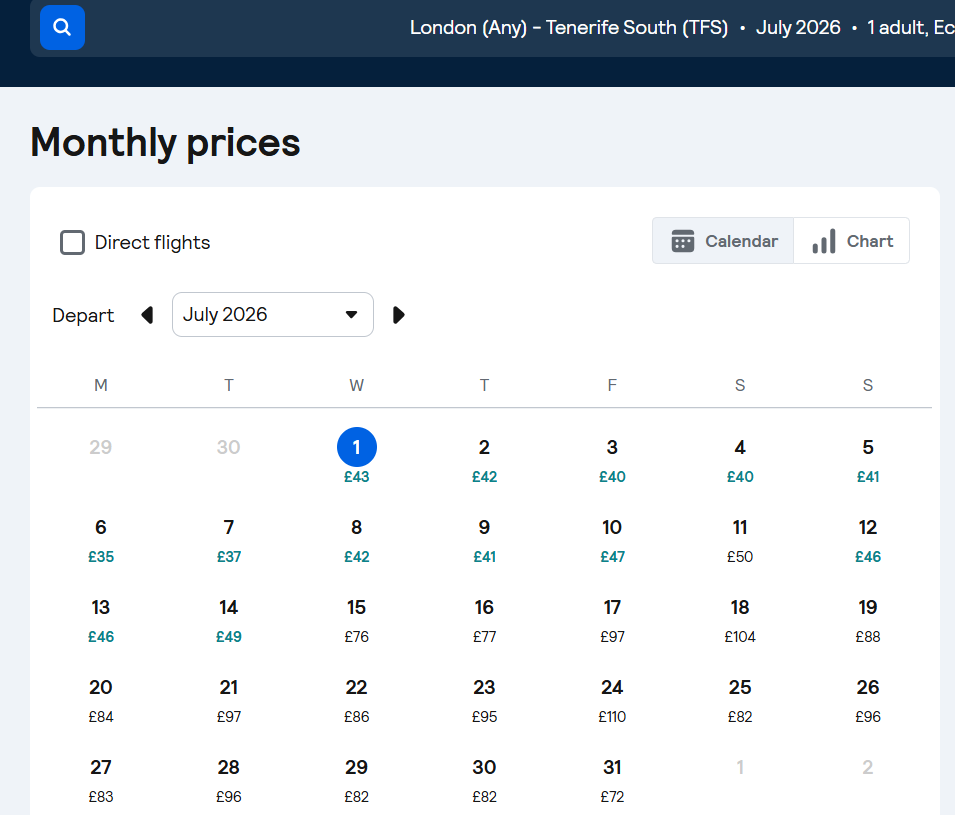
Task: Select July 24 priced at £110
Action: [x=612, y=700]
